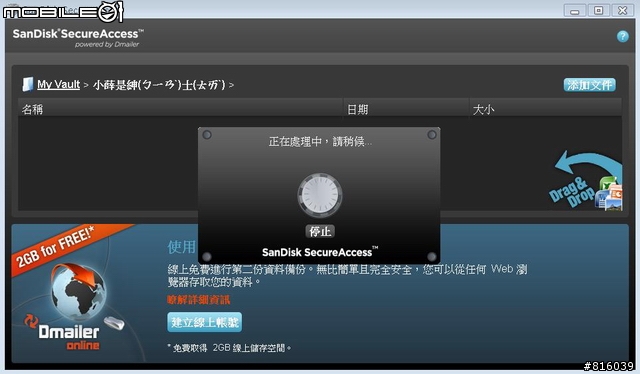Open the blue help question-mark icon
Image resolution: width=640 pixels, height=374 pixels.
[622, 36]
